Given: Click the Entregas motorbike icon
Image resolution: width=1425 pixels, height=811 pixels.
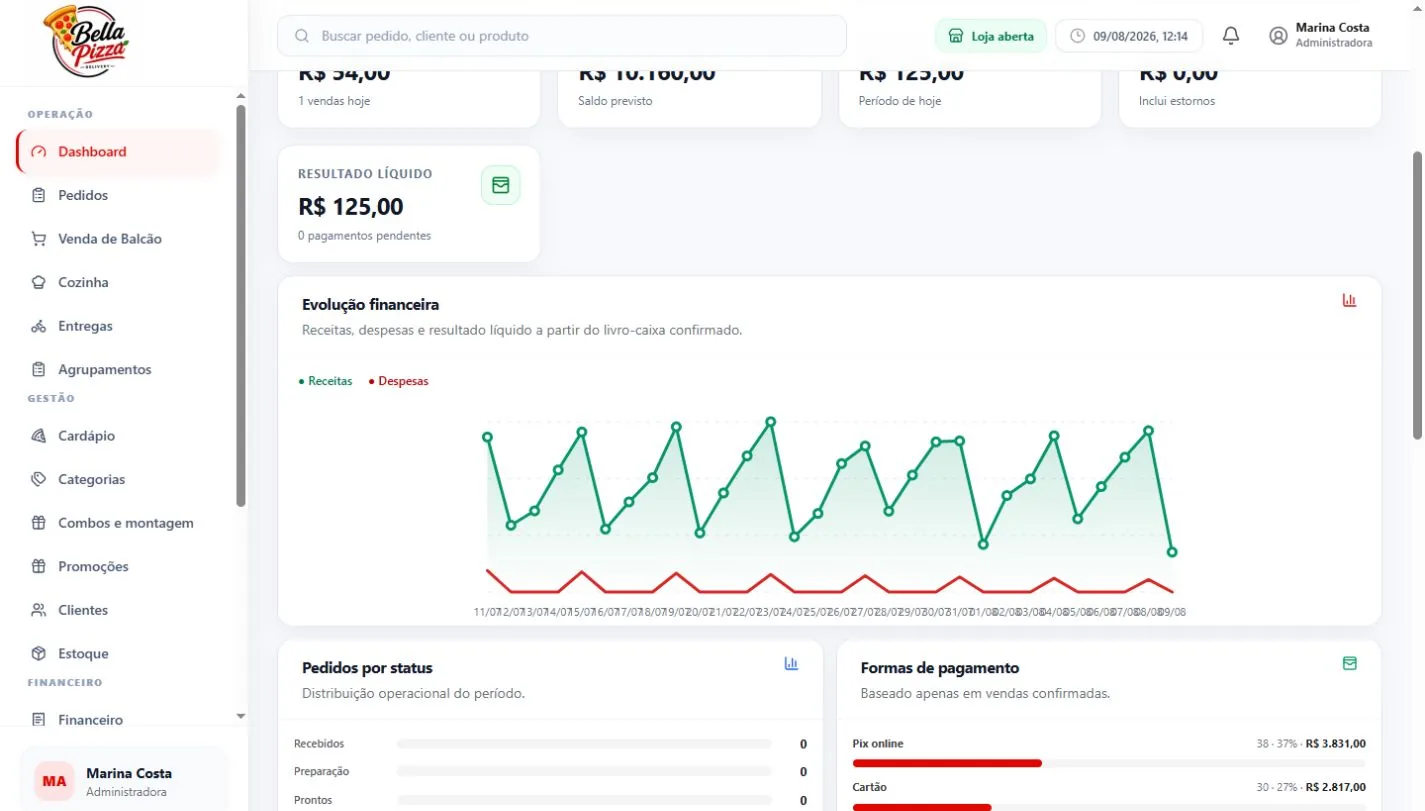Looking at the screenshot, I should click(39, 326).
